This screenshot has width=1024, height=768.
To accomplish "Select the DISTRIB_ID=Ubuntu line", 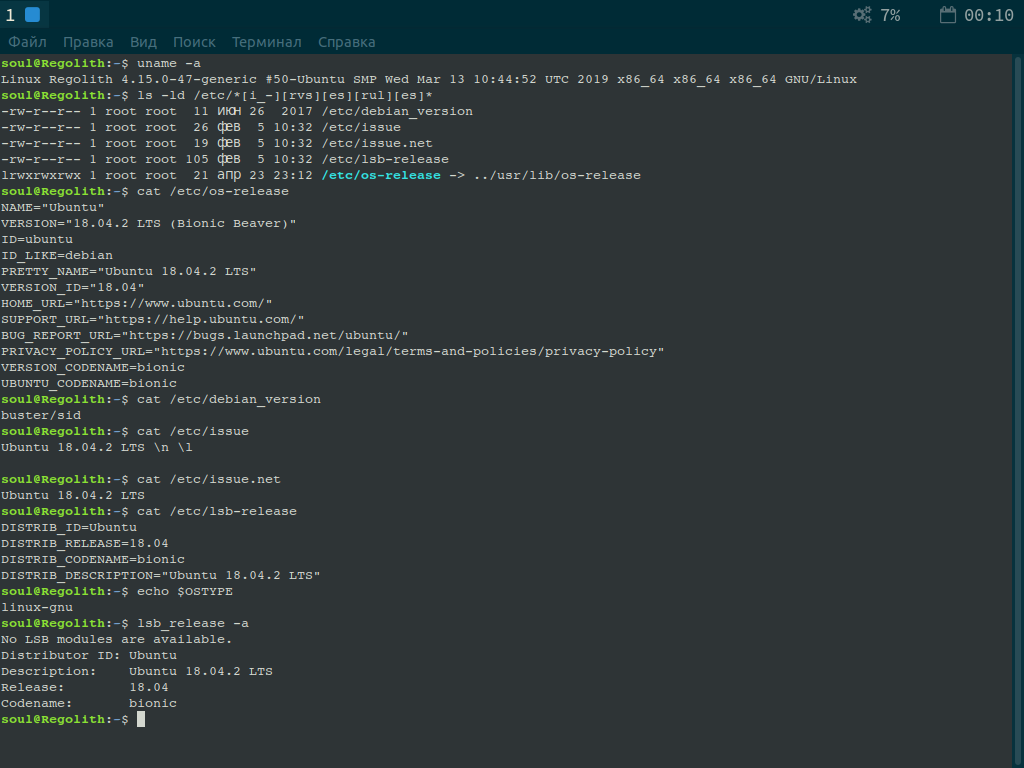I will (69, 528).
